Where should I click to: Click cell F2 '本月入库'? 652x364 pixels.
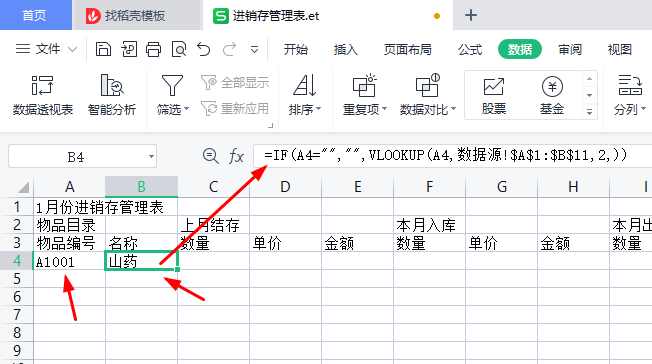[430, 225]
